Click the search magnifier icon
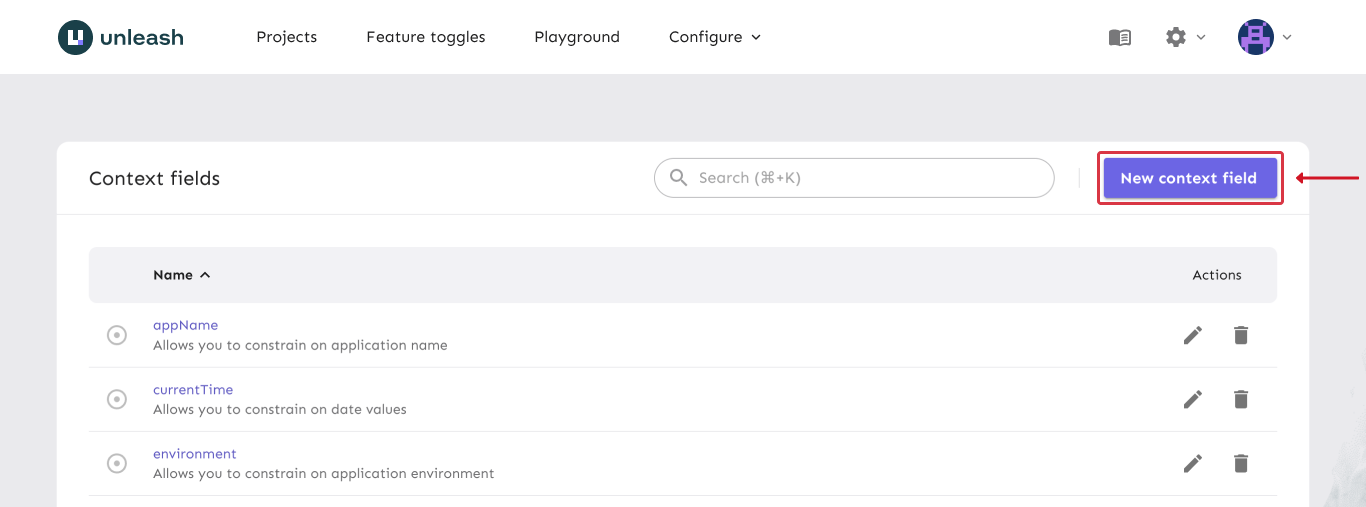 click(678, 178)
